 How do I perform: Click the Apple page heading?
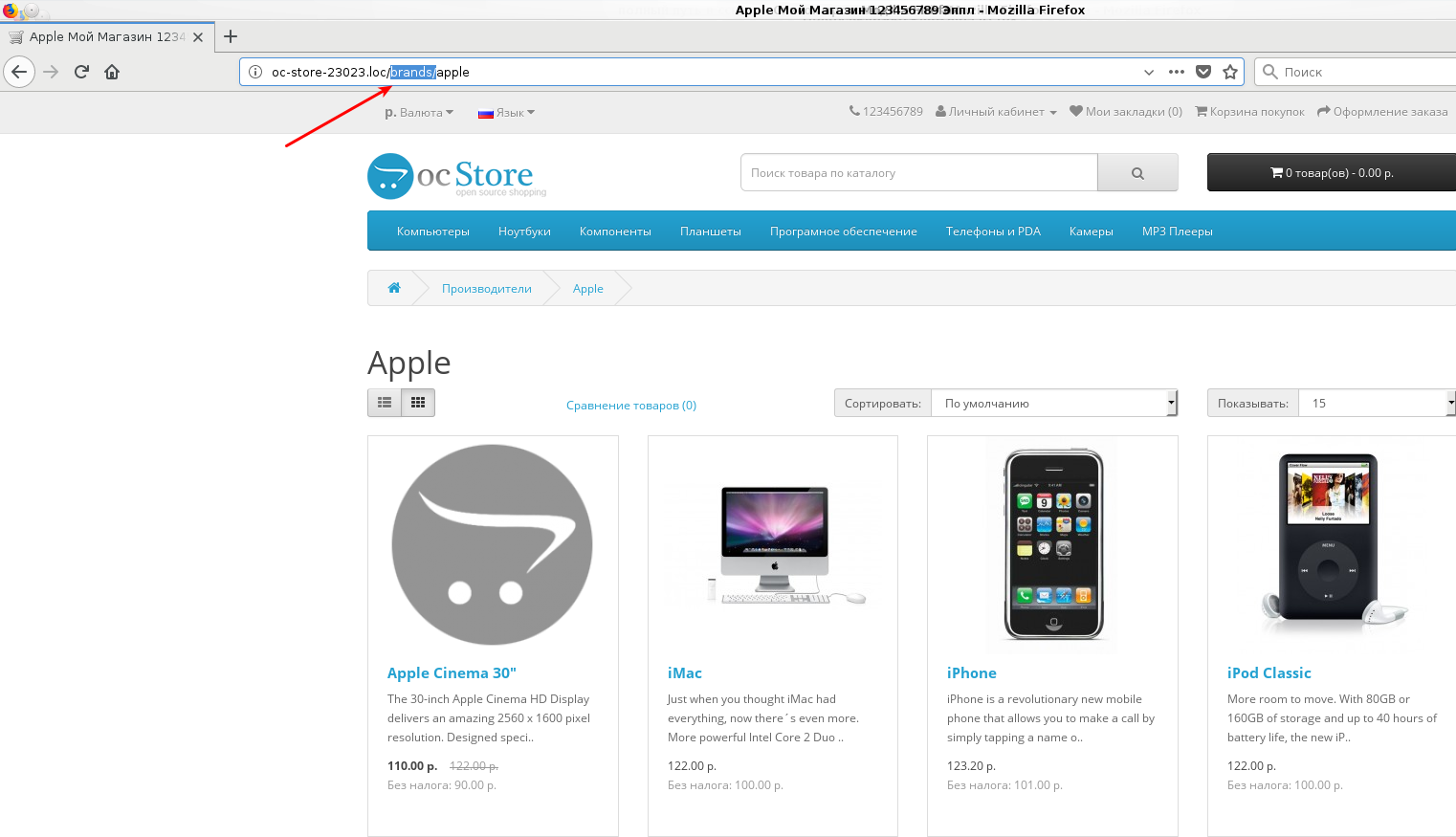(409, 363)
